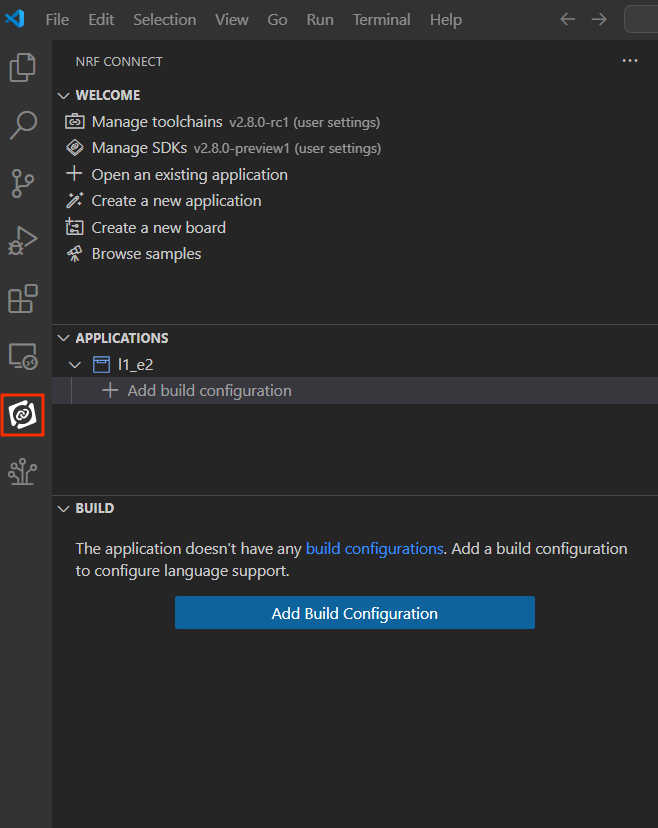This screenshot has height=828, width=658.
Task: Open the Run and Debug view
Action: tap(23, 241)
